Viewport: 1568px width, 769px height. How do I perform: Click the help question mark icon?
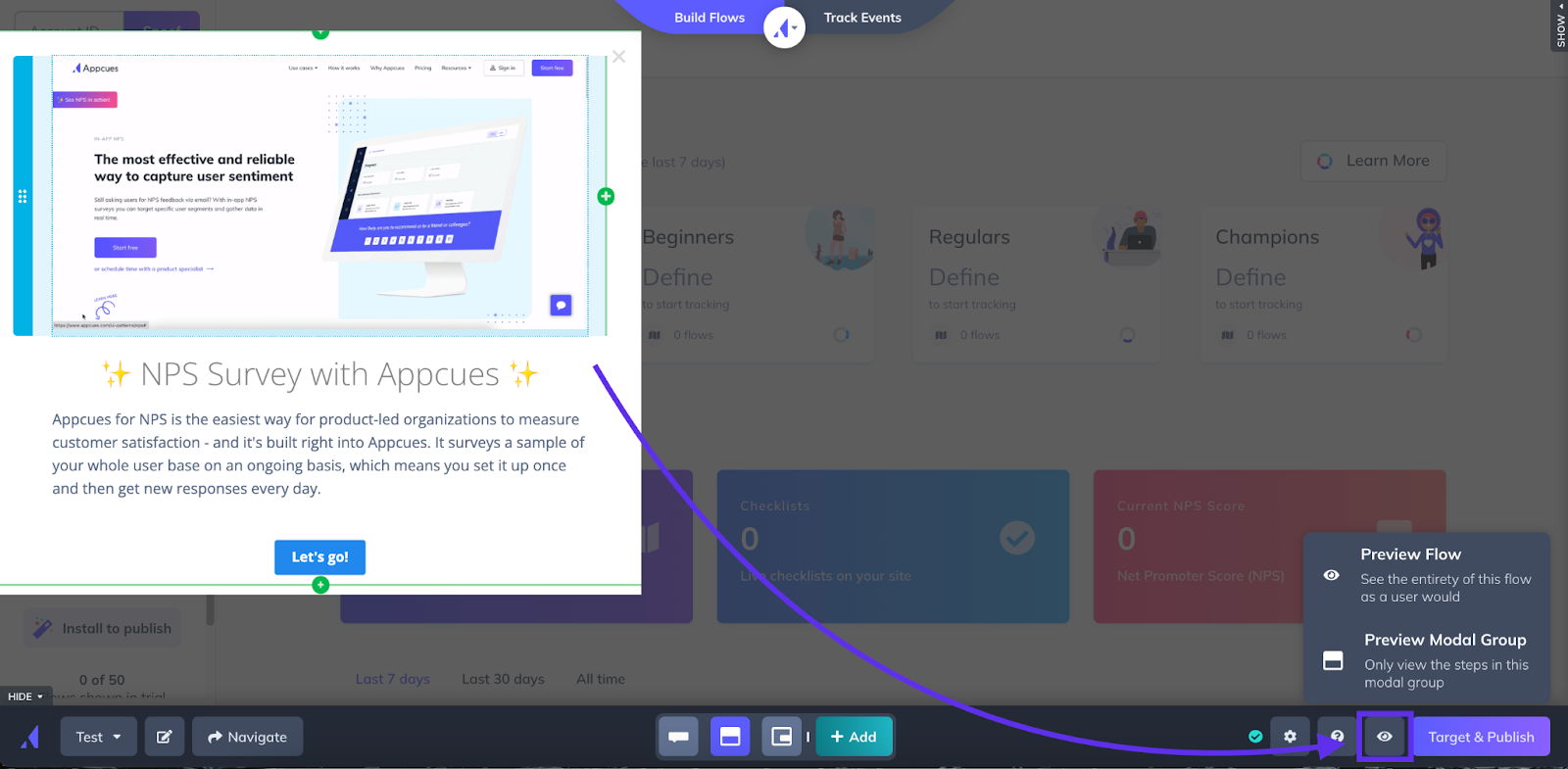(1337, 737)
